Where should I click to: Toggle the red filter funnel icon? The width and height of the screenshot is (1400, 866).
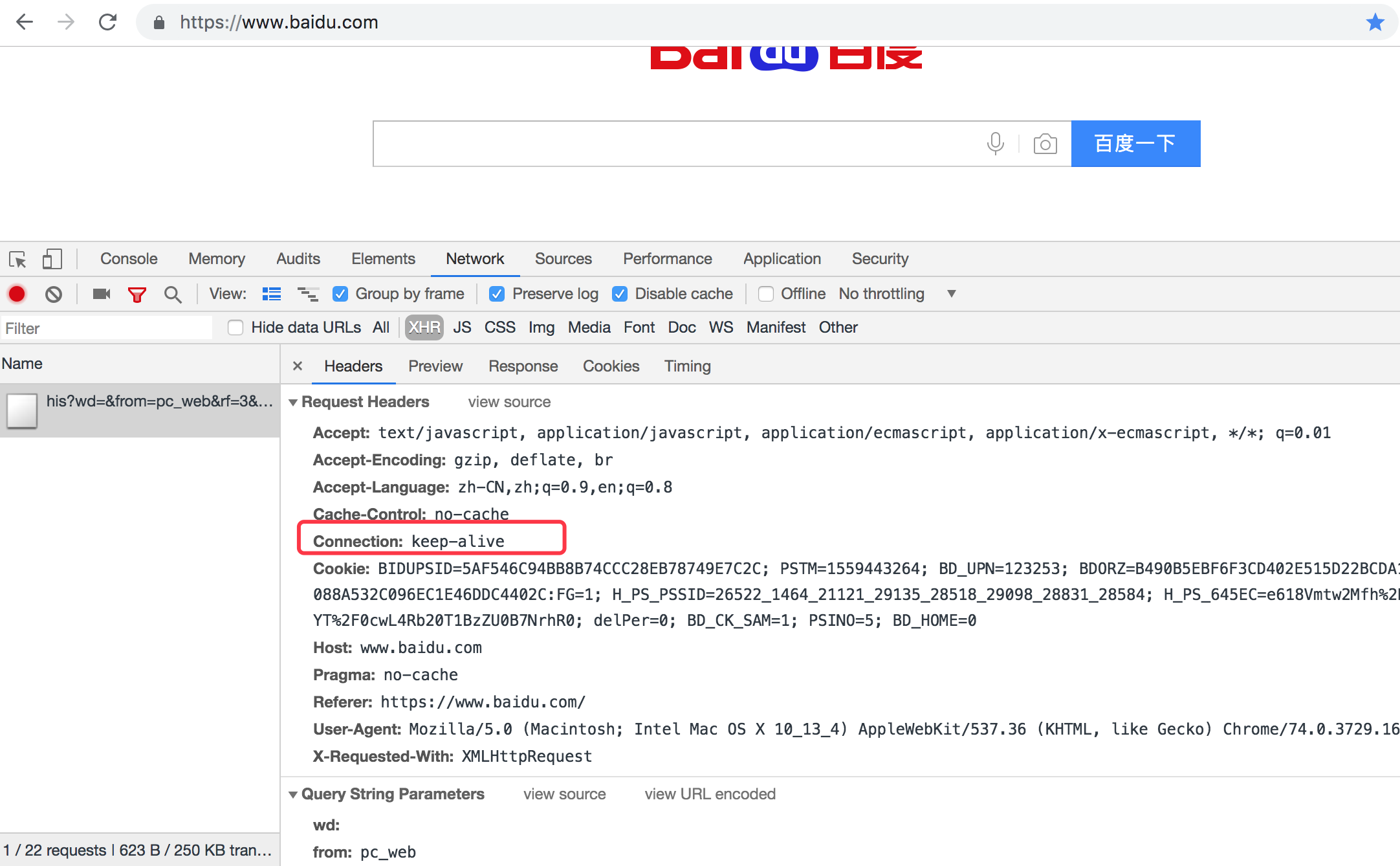(x=137, y=295)
